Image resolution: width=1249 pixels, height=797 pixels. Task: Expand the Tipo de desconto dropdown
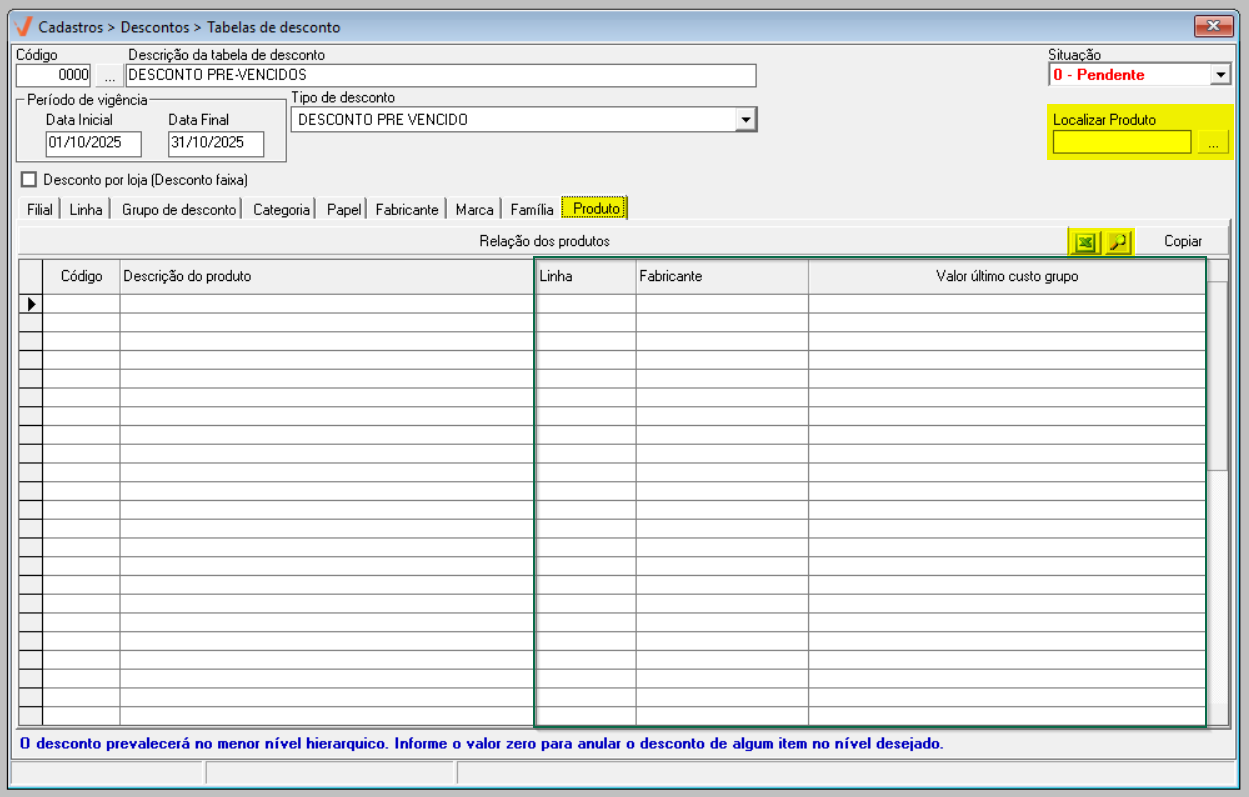pos(745,120)
